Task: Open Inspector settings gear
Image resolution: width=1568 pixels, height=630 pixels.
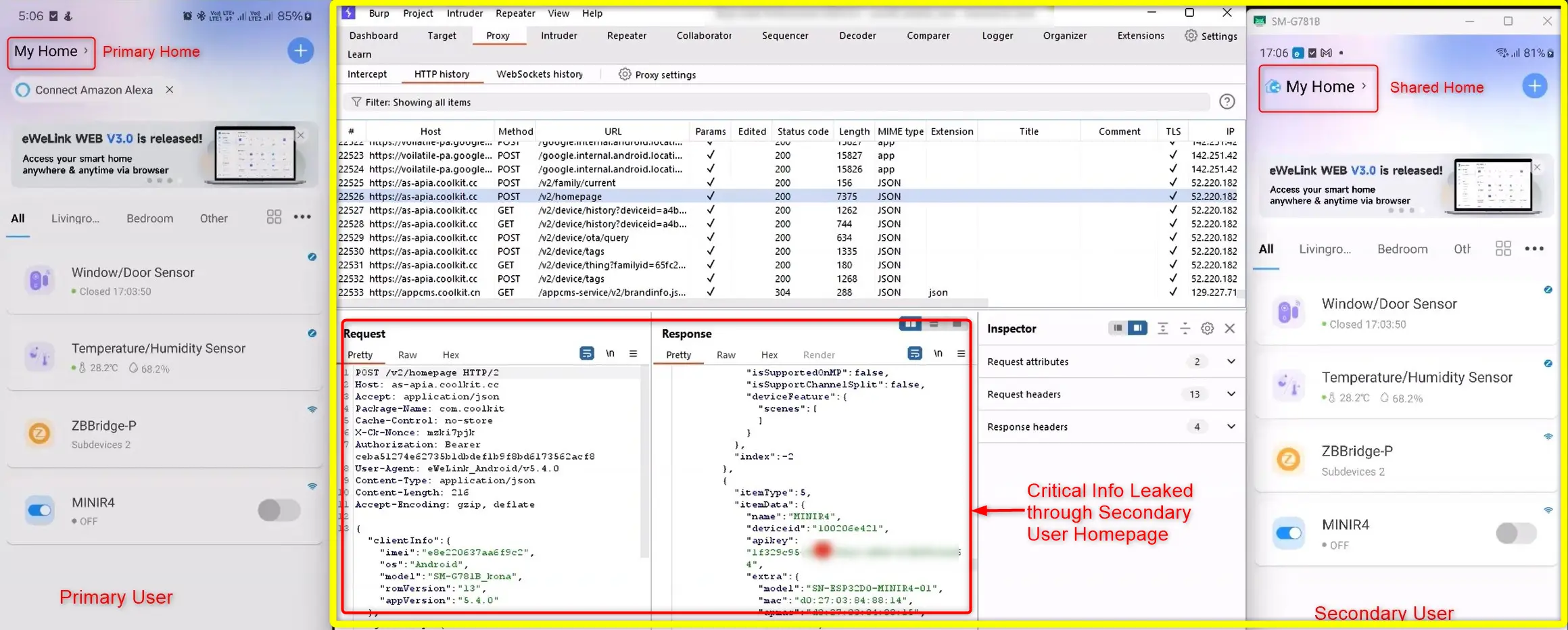Action: click(1207, 329)
